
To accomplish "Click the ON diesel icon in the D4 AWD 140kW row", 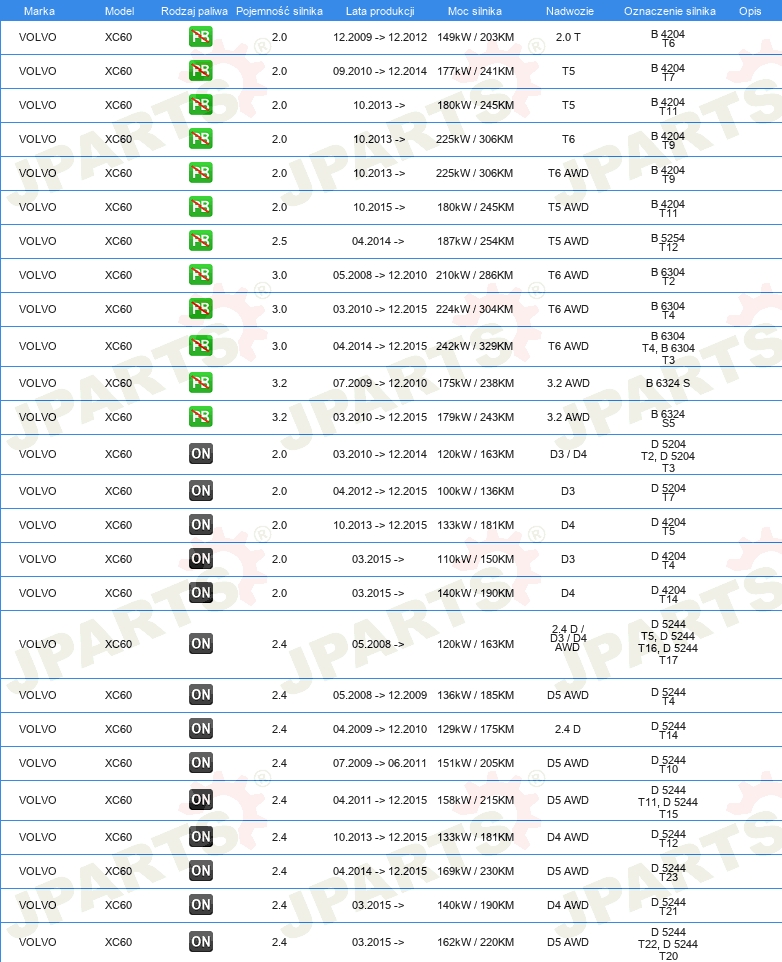I will click(x=201, y=905).
